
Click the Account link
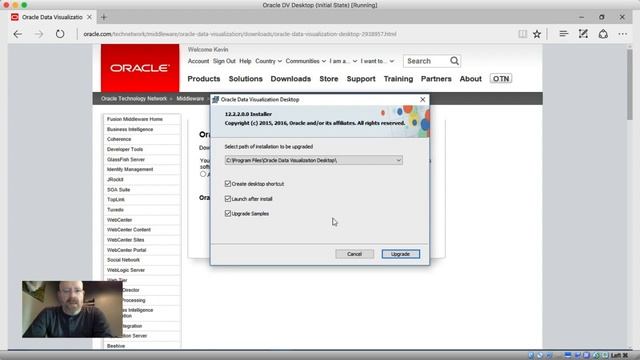pos(198,61)
